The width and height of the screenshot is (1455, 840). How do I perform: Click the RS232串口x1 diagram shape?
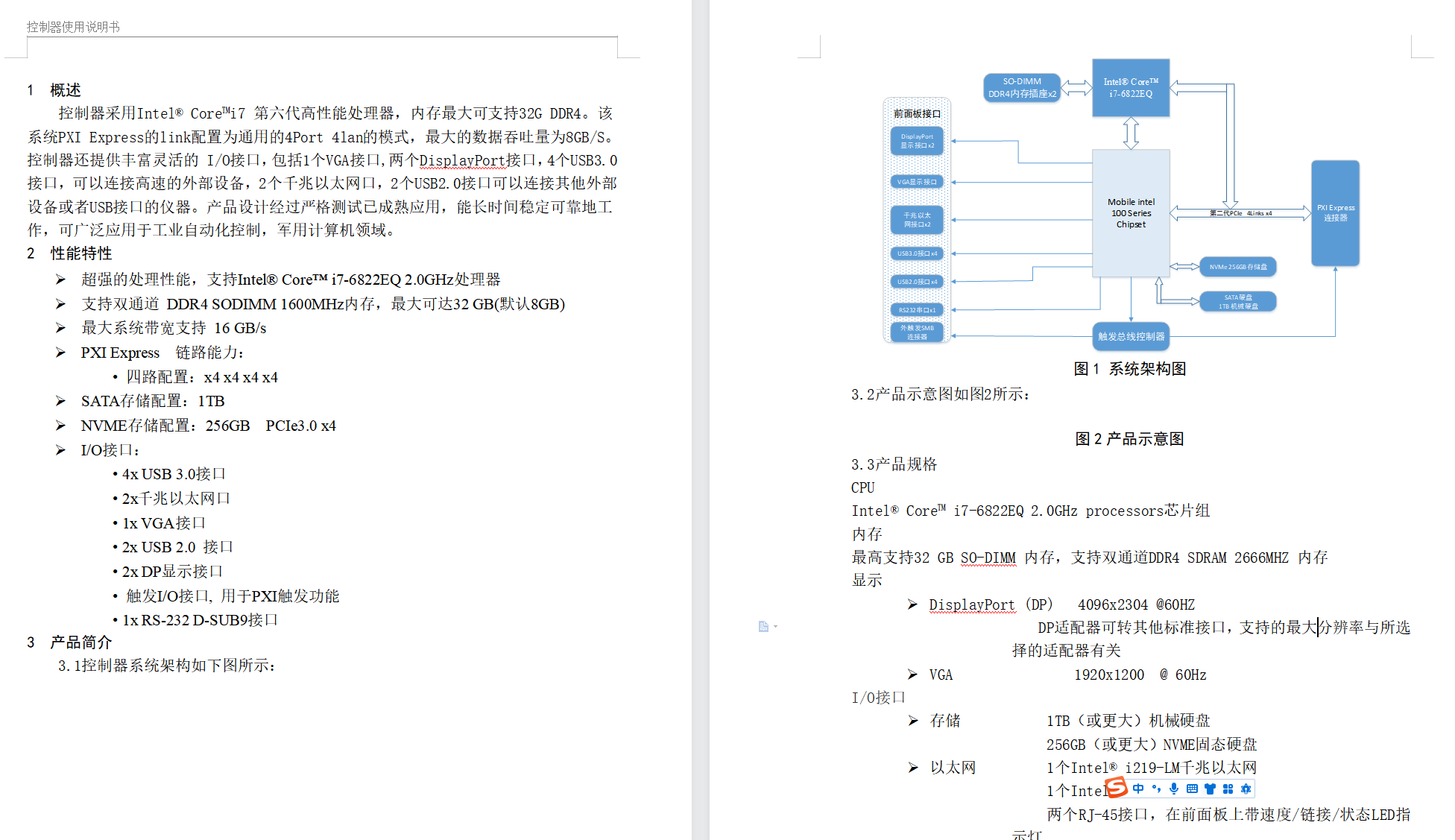pyautogui.click(x=917, y=310)
